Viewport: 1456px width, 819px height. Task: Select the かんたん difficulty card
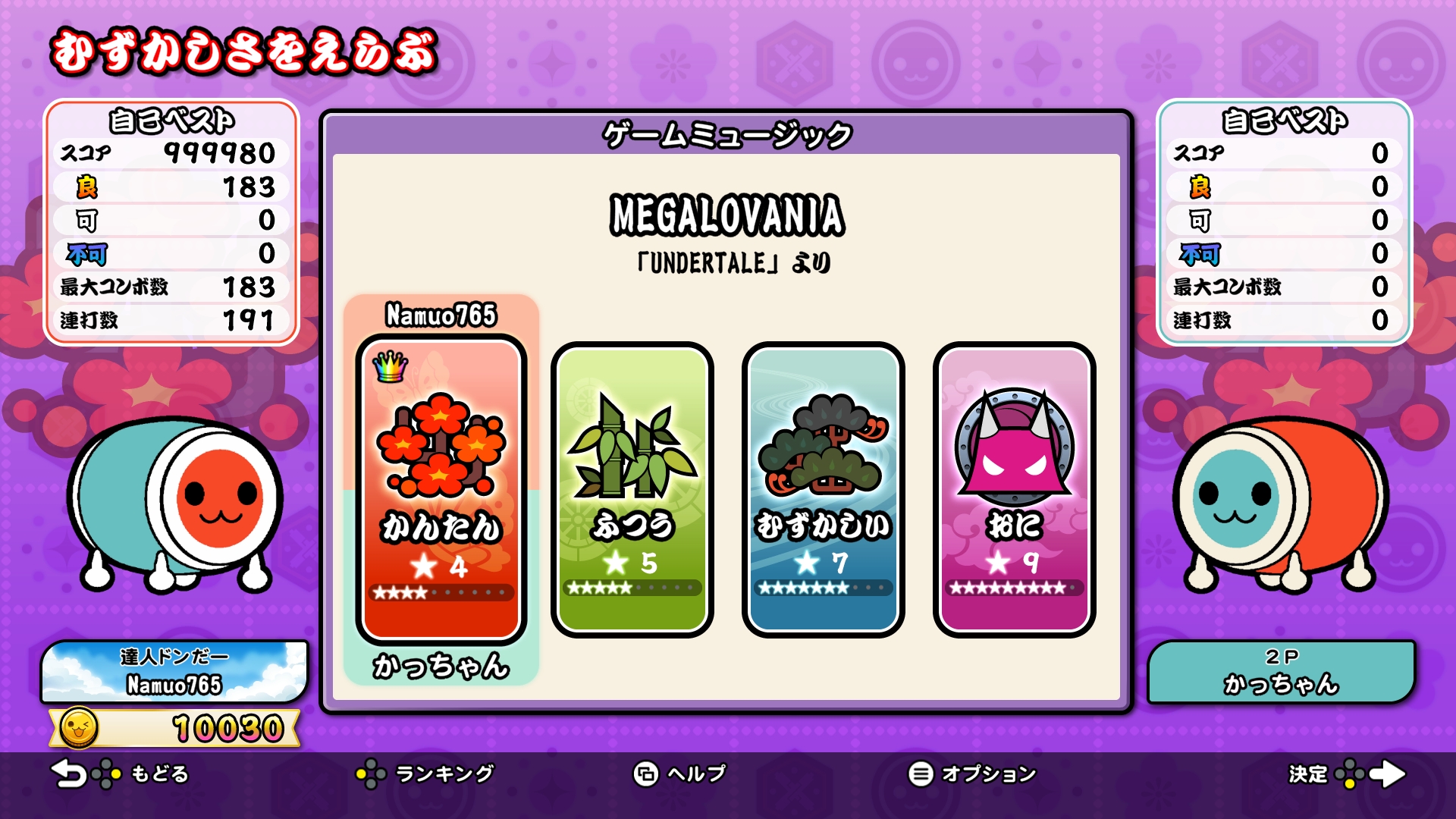[441, 489]
